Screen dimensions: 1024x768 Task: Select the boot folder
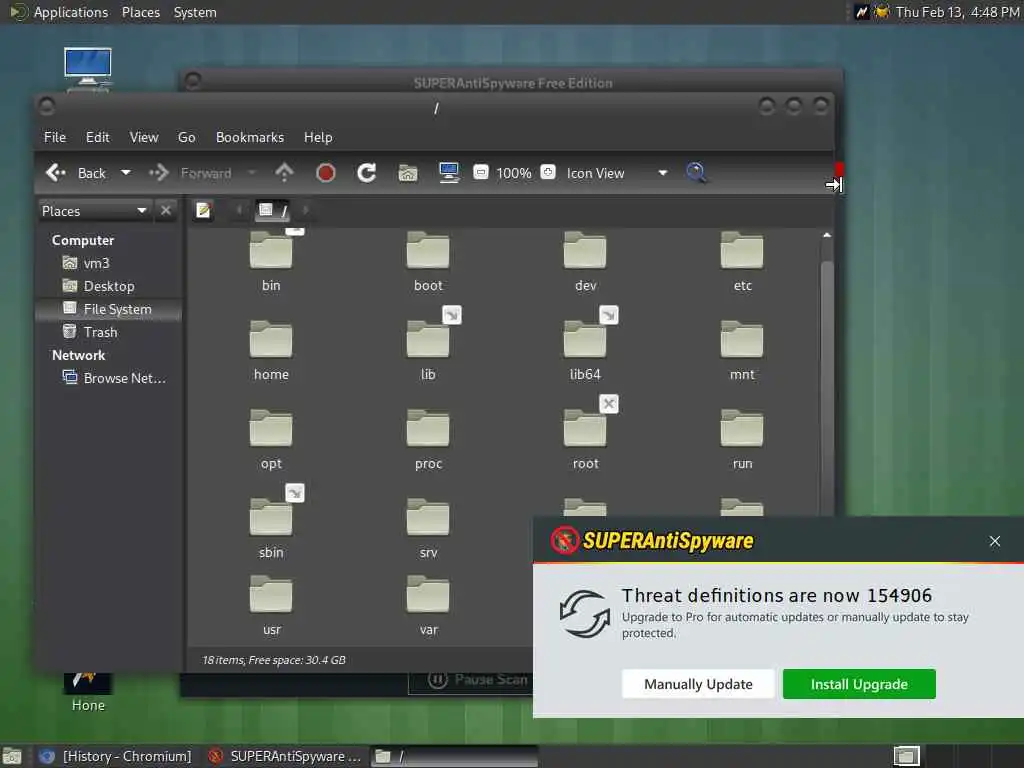click(x=428, y=262)
